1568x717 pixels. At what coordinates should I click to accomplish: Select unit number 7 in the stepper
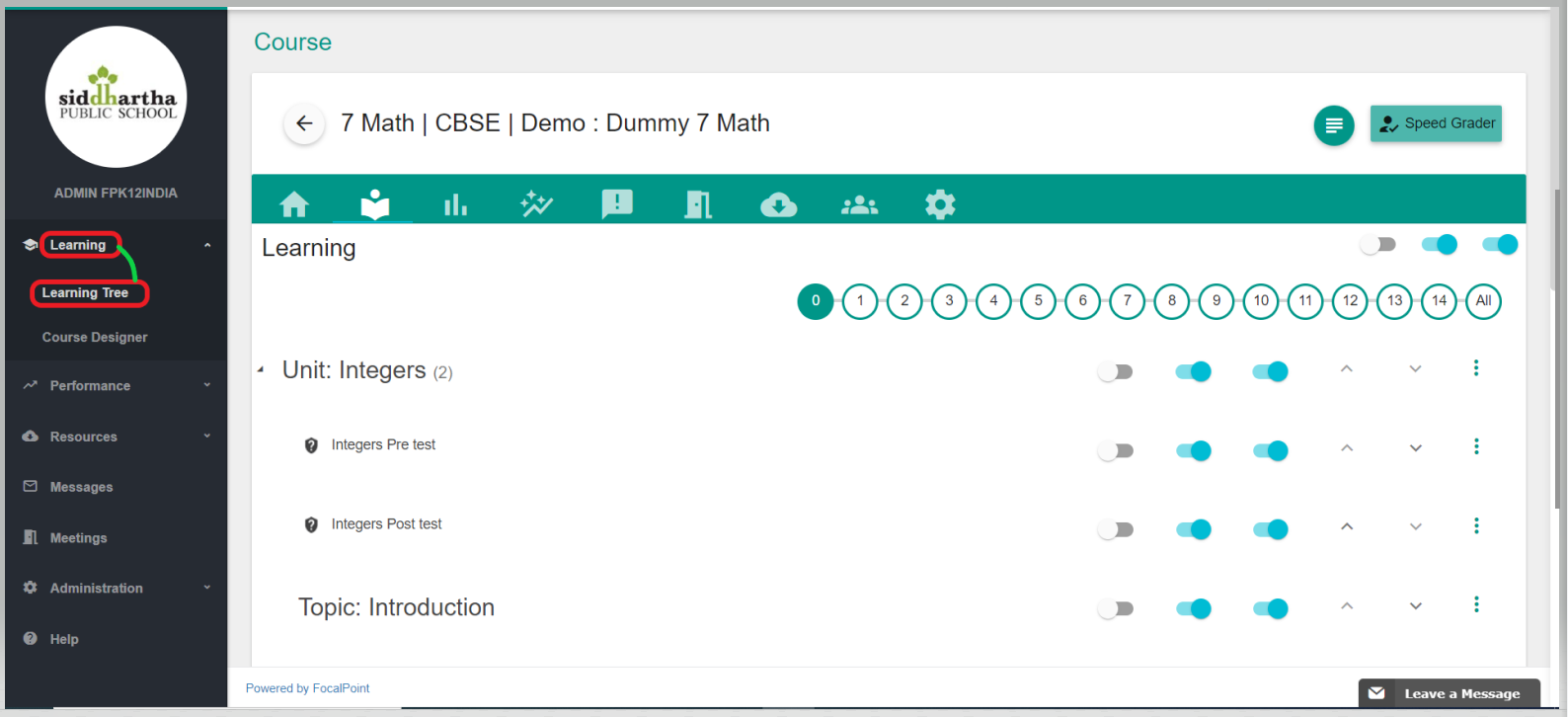click(1127, 301)
